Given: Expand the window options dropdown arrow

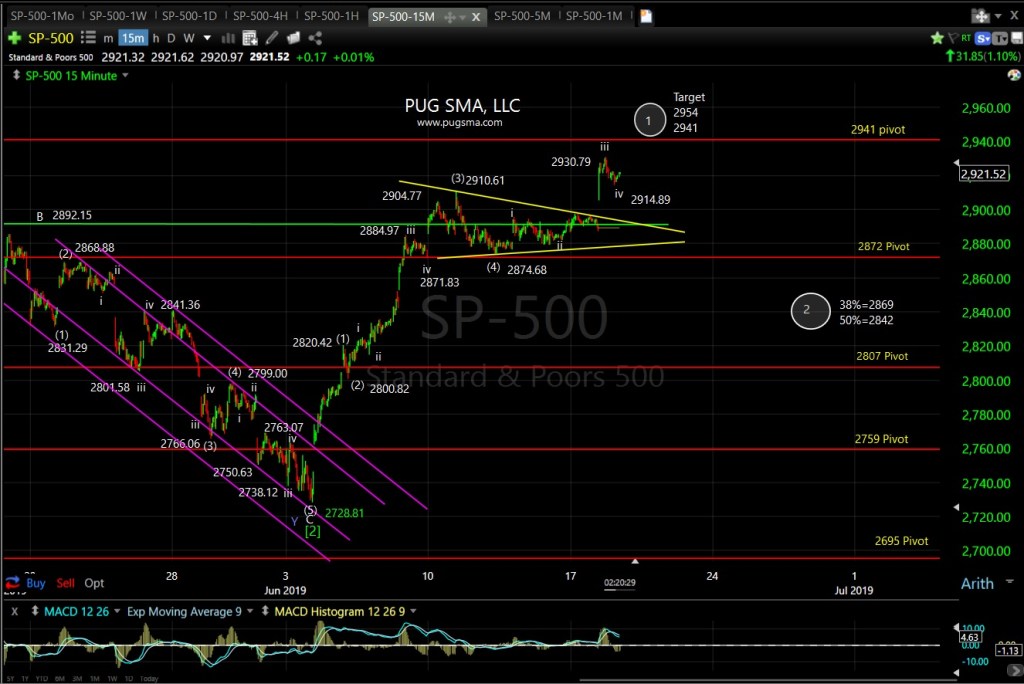Looking at the screenshot, I should point(998,16).
